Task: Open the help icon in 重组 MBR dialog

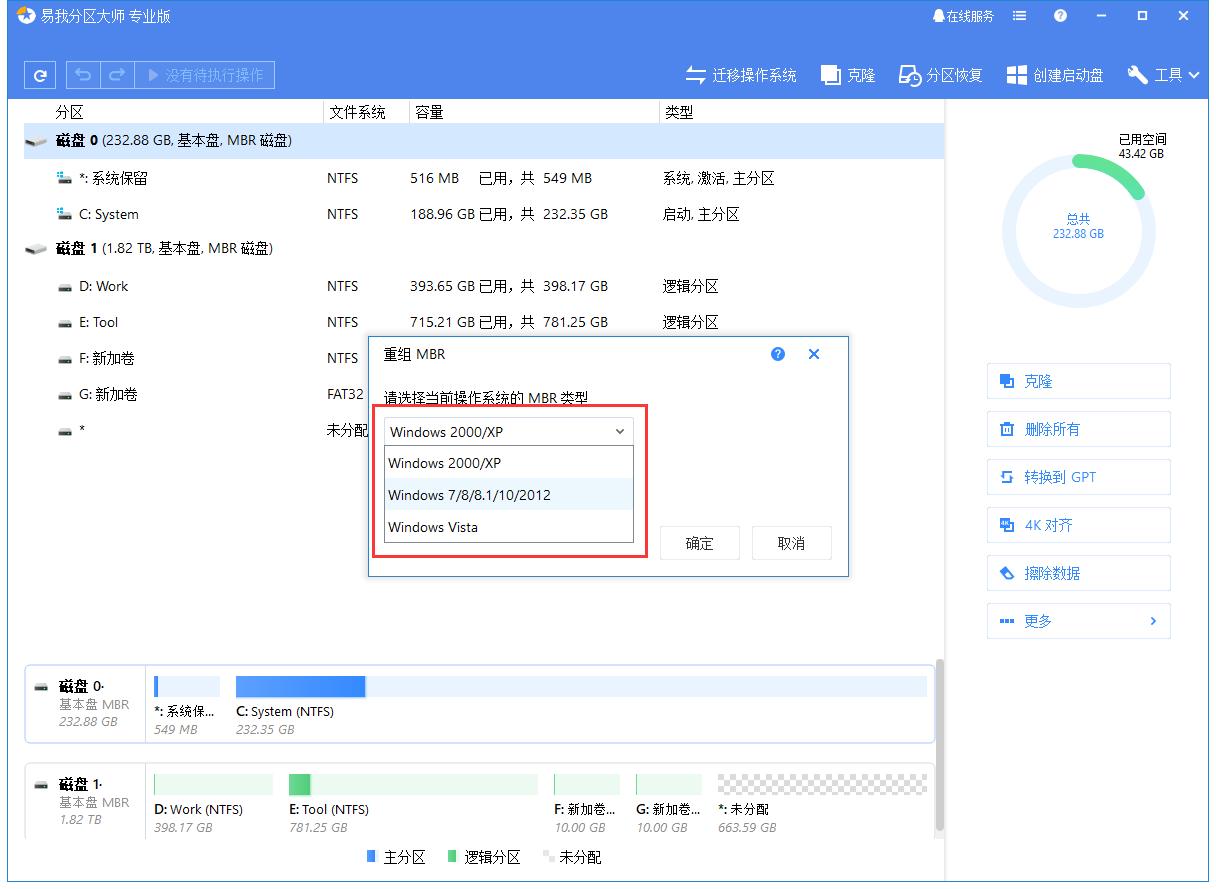Action: tap(777, 354)
